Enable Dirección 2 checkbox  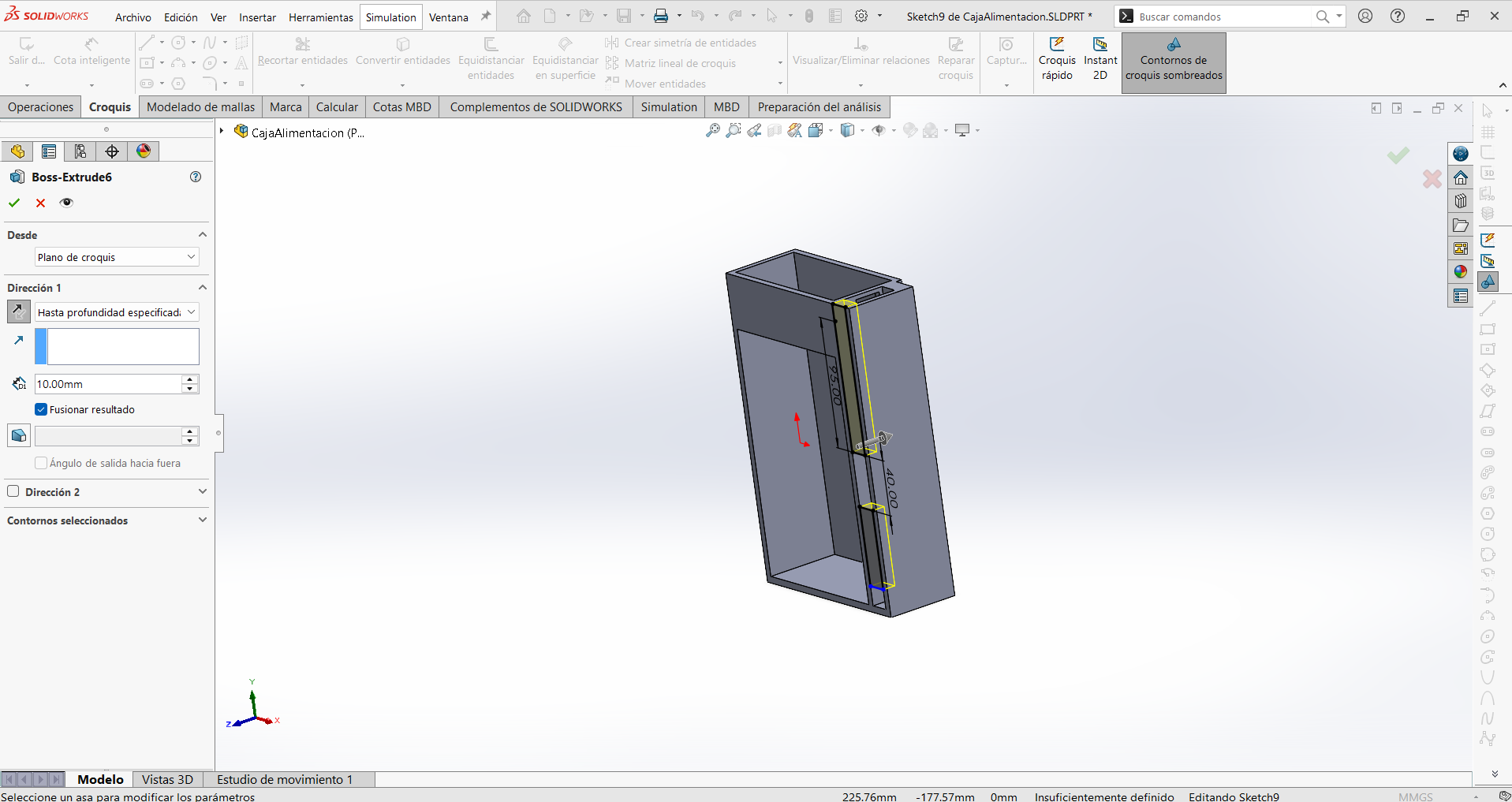pos(13,491)
